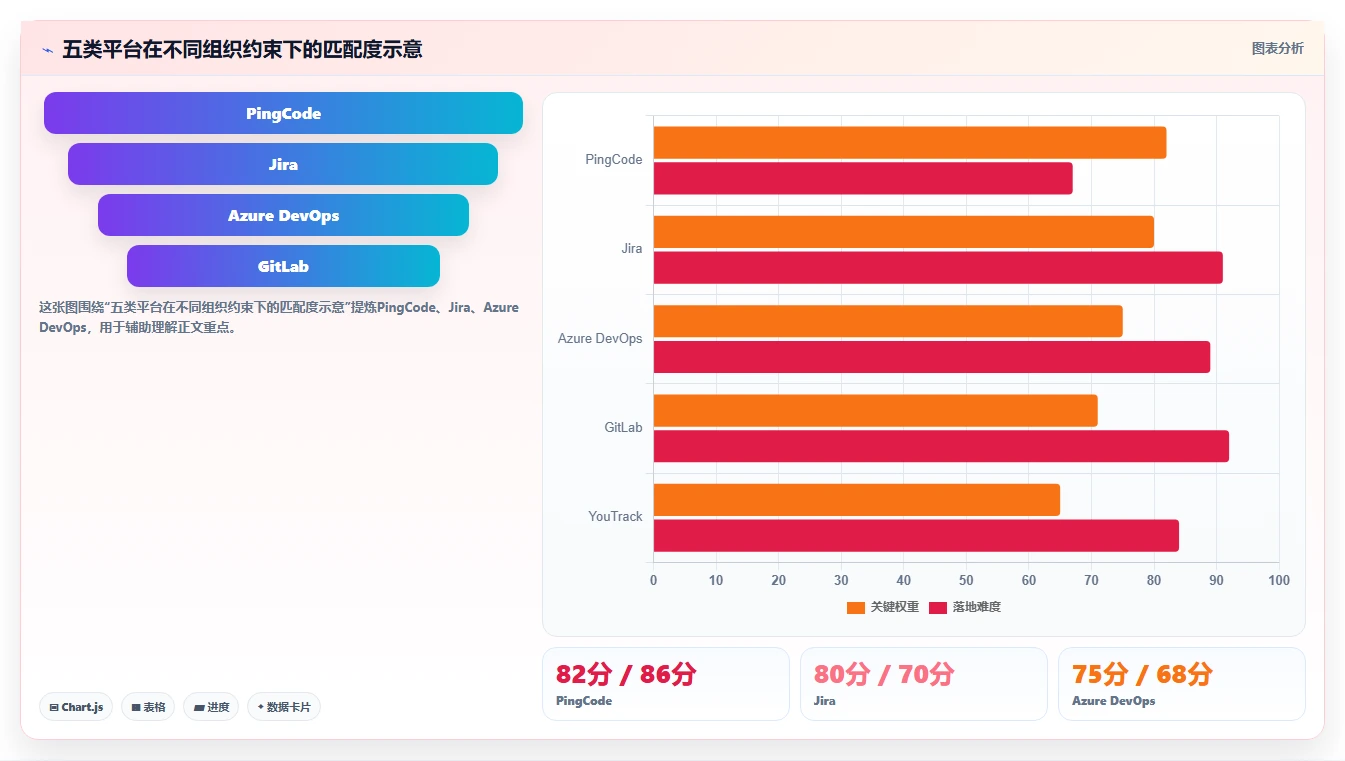Select the GitLab funnel bar
This screenshot has width=1345, height=761.
(283, 266)
